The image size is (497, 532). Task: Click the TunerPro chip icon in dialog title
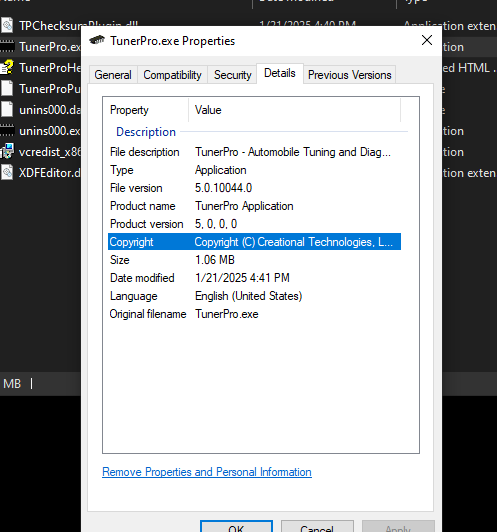(97, 40)
